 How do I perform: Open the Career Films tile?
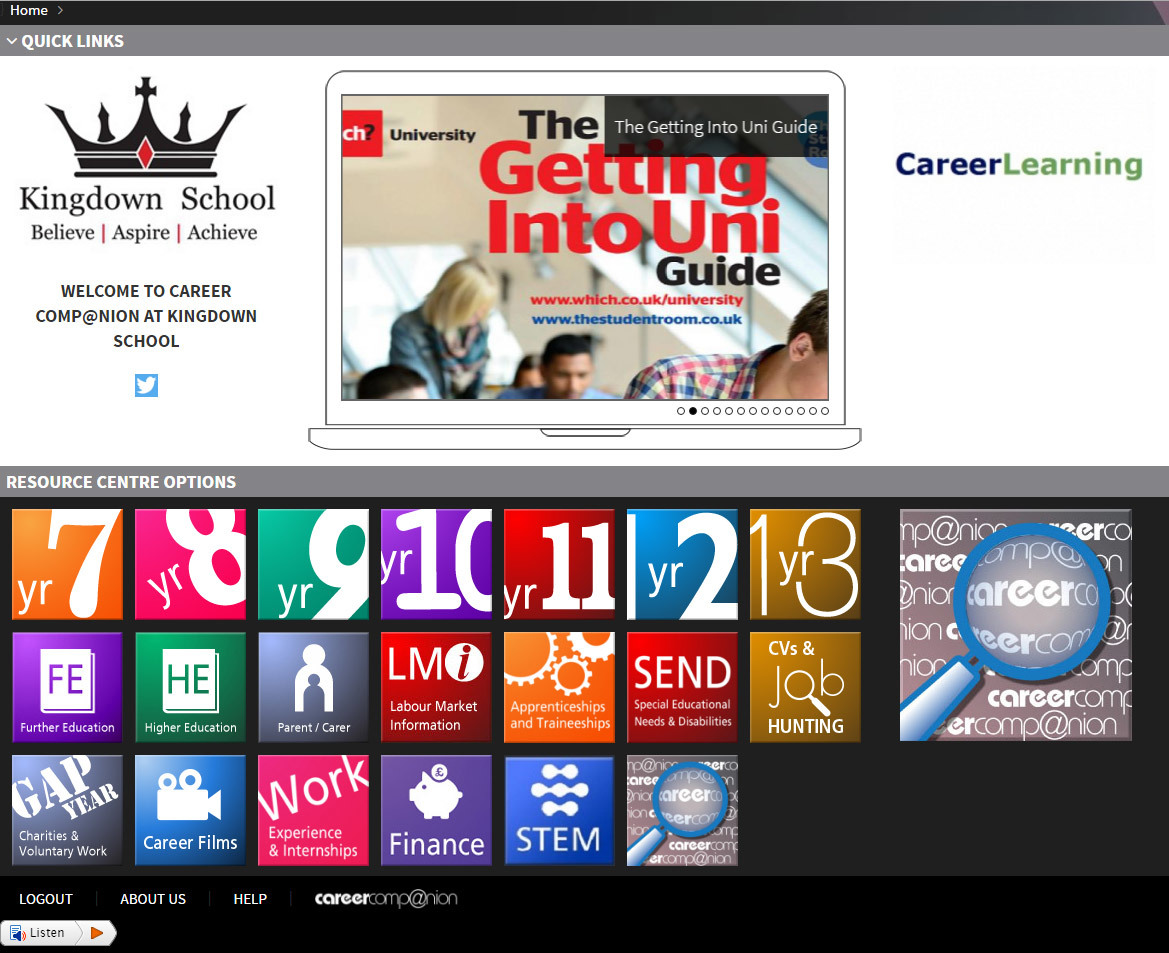coord(190,811)
